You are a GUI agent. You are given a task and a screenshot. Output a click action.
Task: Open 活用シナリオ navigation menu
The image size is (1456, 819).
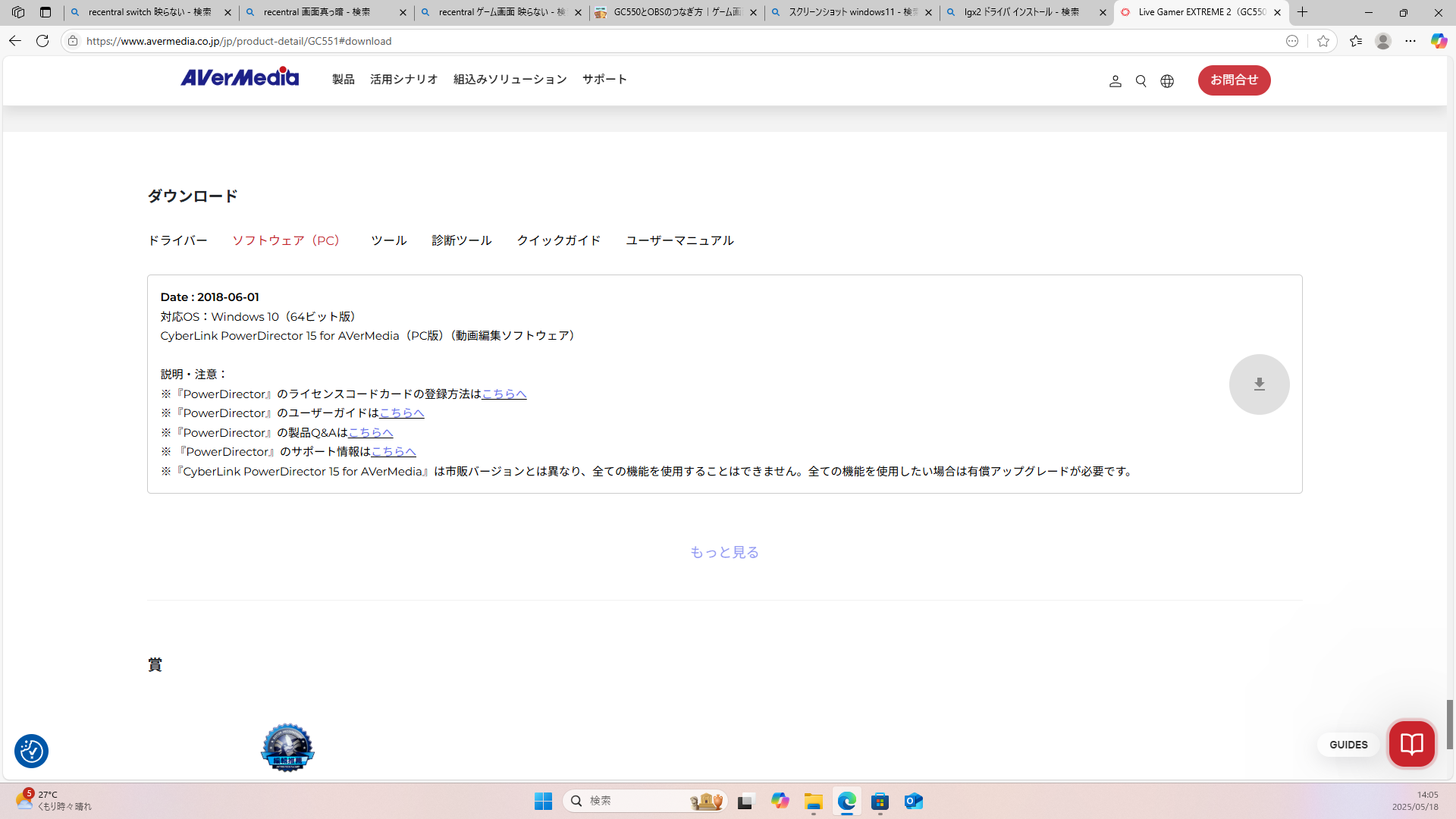tap(404, 80)
